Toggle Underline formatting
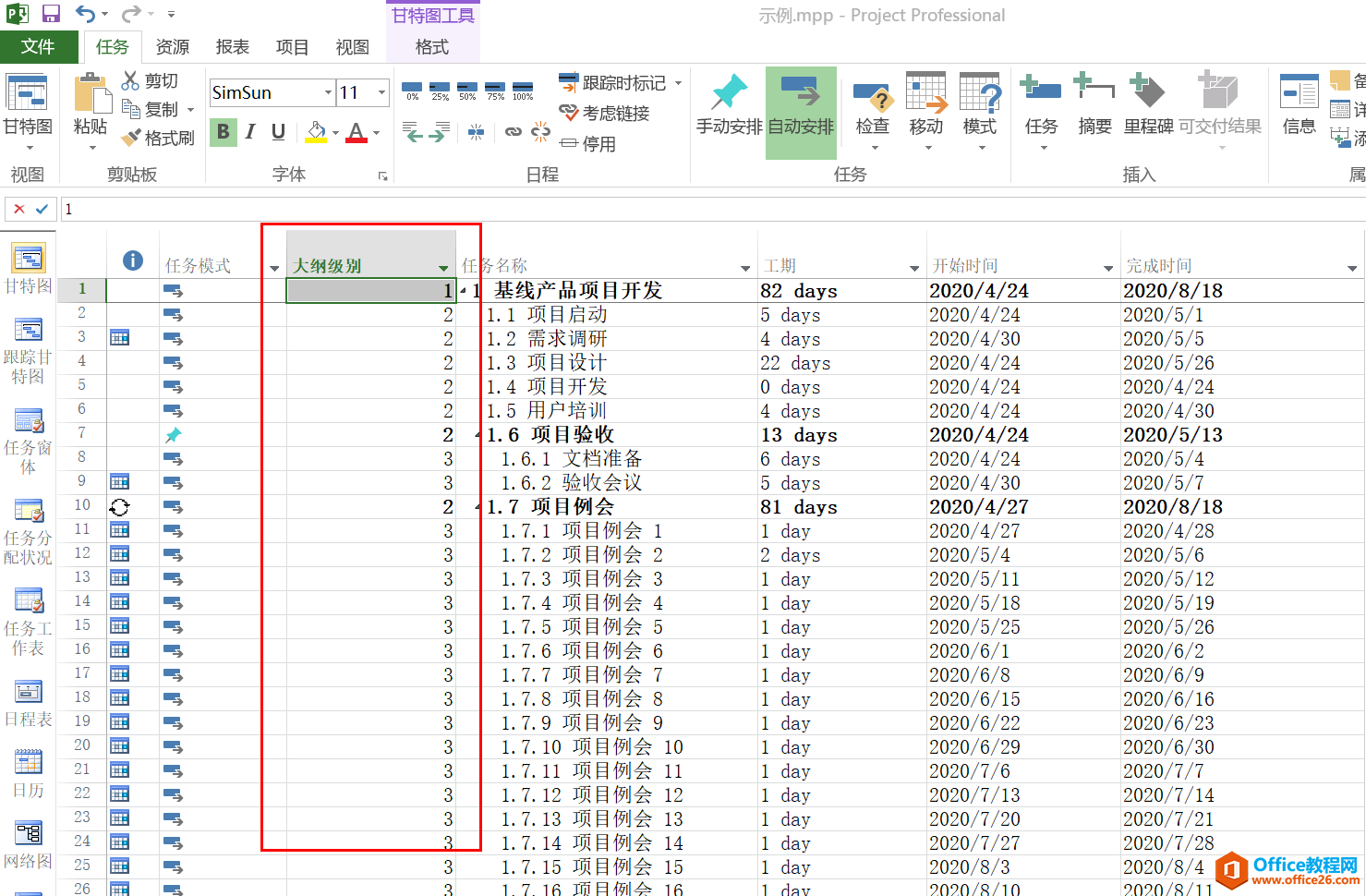The height and width of the screenshot is (896, 1366). click(278, 132)
